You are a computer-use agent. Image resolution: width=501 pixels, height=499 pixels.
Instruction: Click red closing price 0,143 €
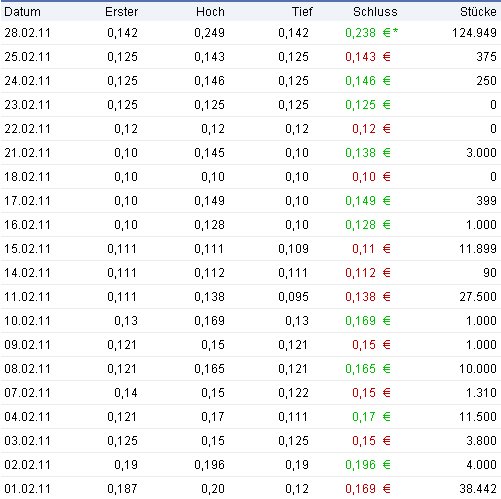(x=368, y=57)
